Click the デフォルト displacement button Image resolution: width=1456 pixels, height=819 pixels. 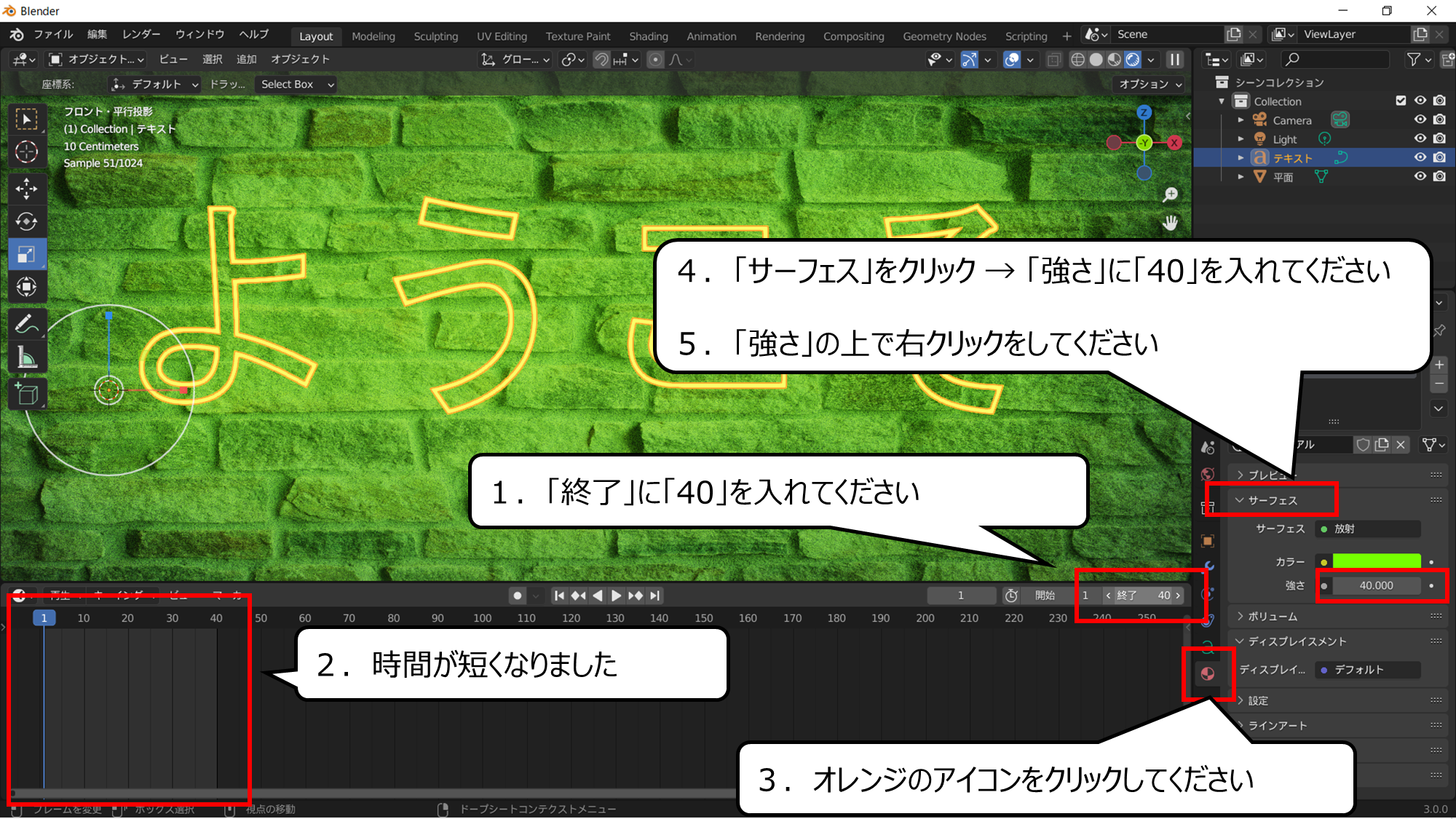(x=1368, y=669)
